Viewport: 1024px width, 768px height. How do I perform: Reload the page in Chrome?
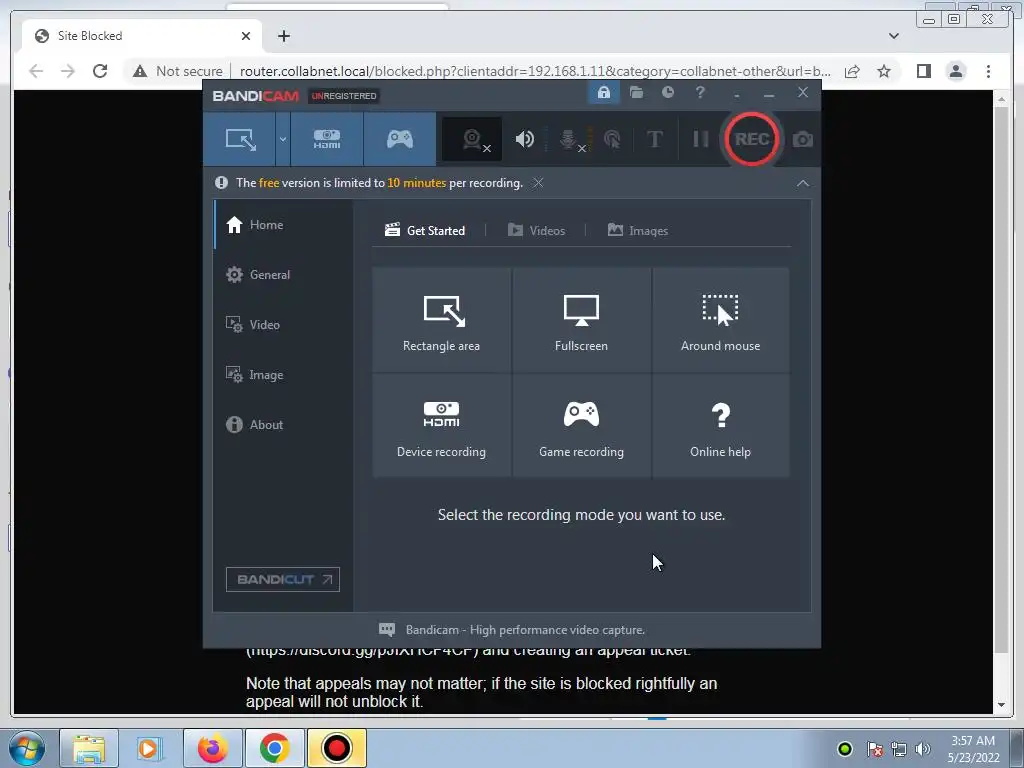click(100, 71)
